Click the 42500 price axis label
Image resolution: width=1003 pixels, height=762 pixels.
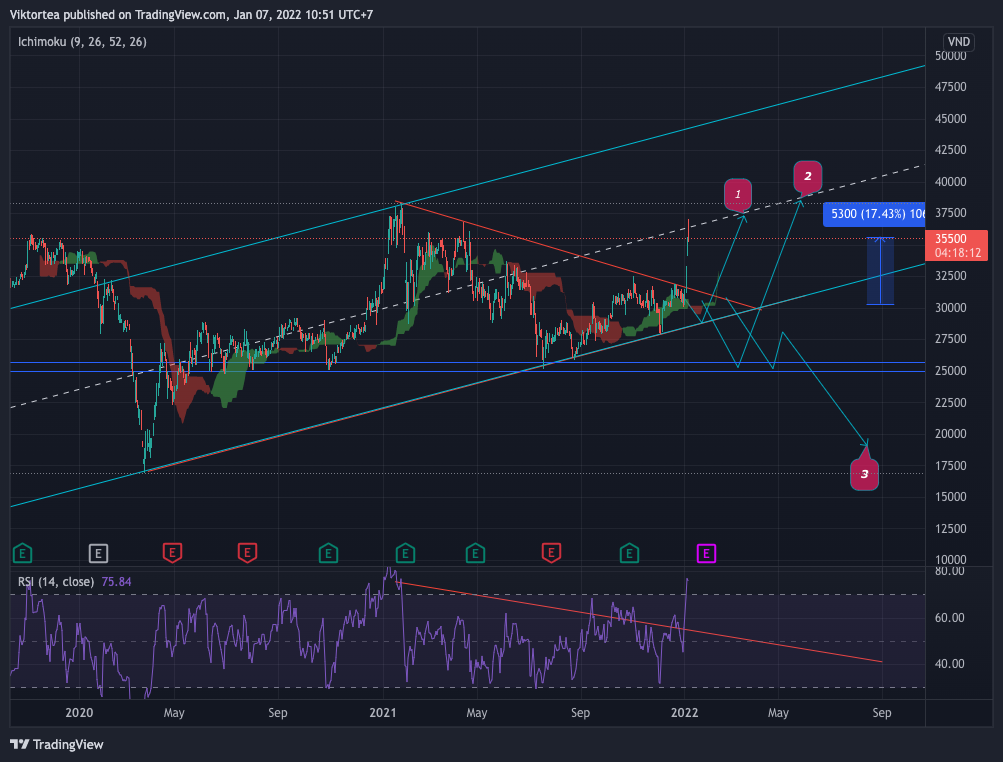tap(951, 150)
